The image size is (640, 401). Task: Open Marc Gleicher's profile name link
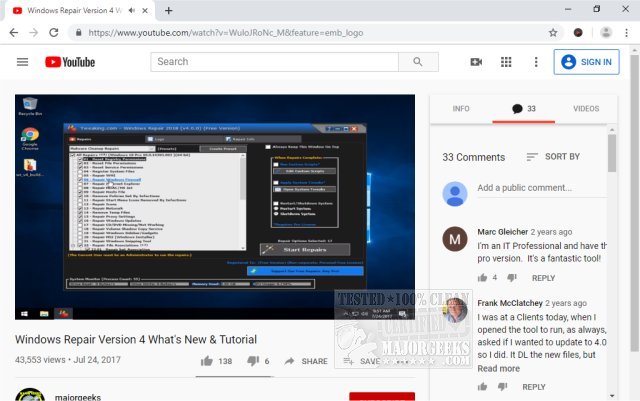coord(502,232)
